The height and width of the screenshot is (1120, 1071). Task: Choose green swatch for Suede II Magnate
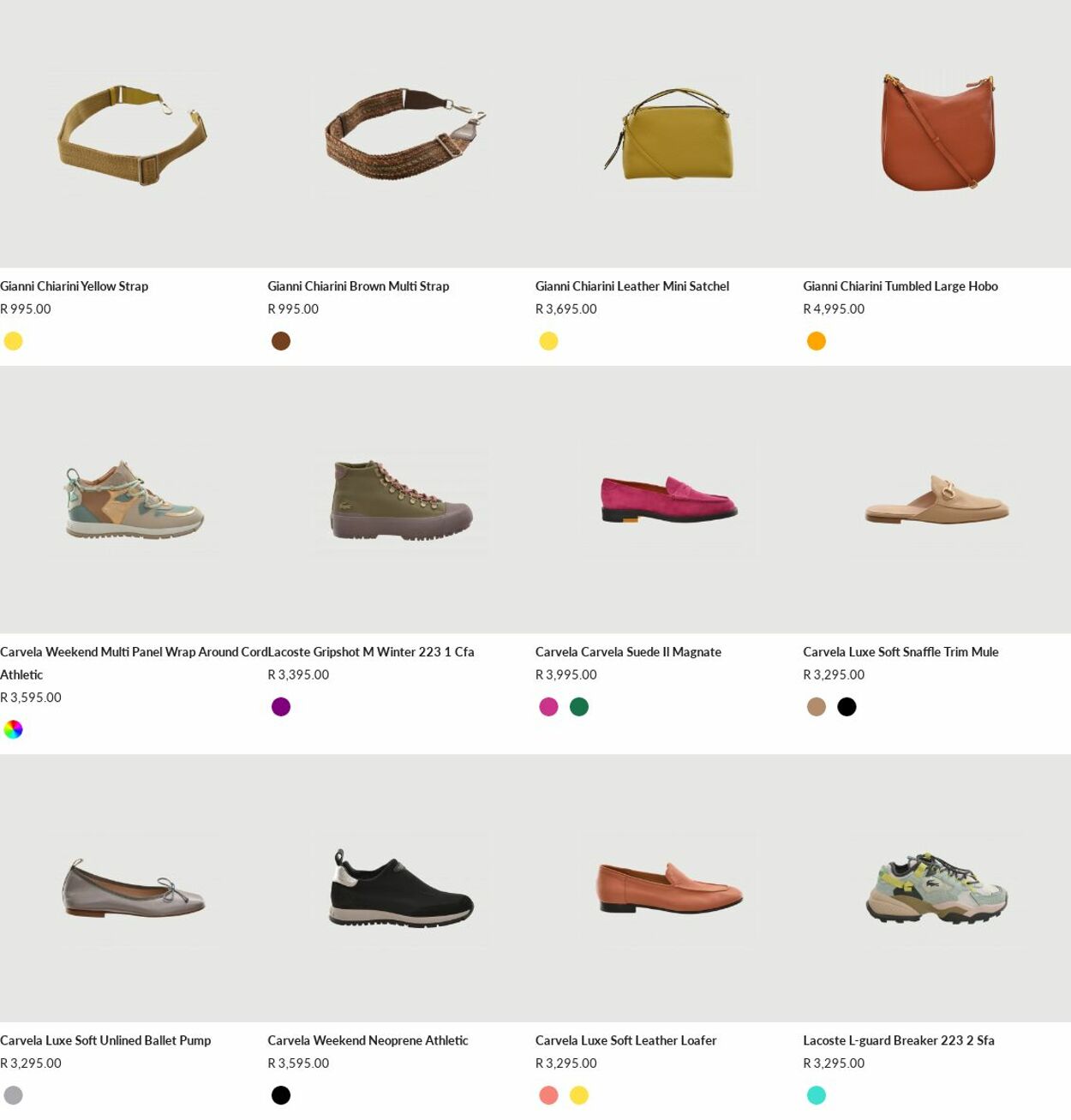(579, 707)
